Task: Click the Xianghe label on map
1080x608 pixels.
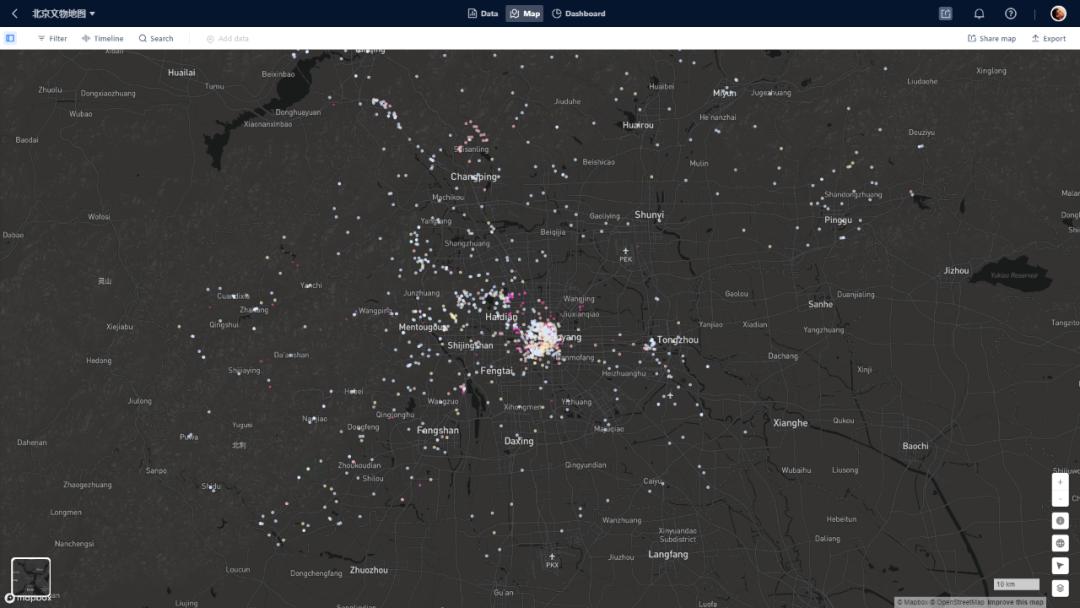Action: tap(790, 423)
